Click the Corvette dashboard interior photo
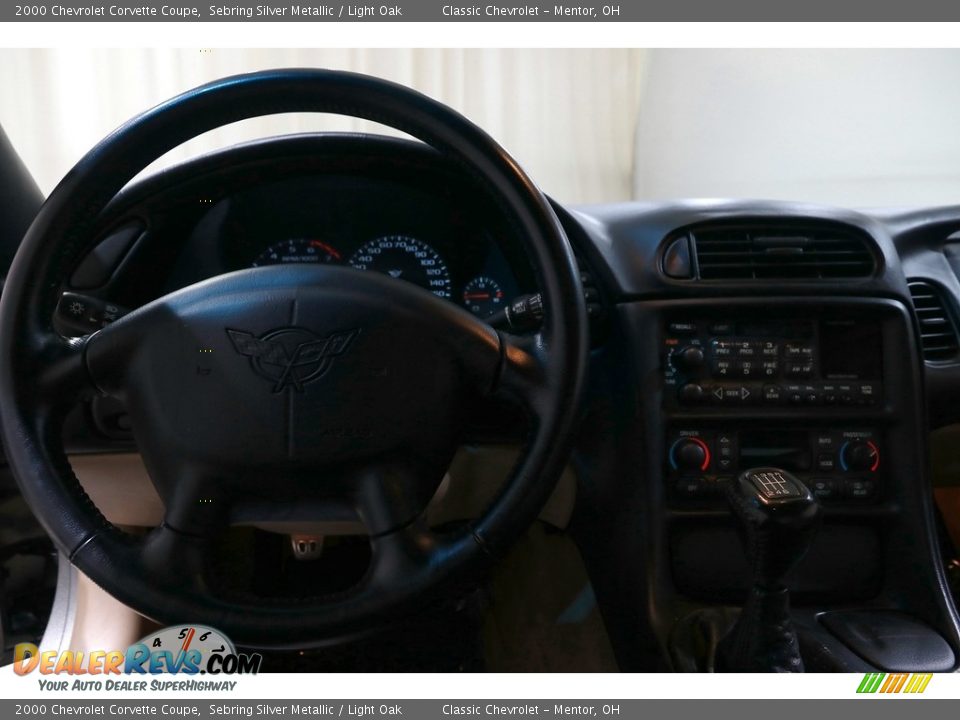 click(x=480, y=360)
